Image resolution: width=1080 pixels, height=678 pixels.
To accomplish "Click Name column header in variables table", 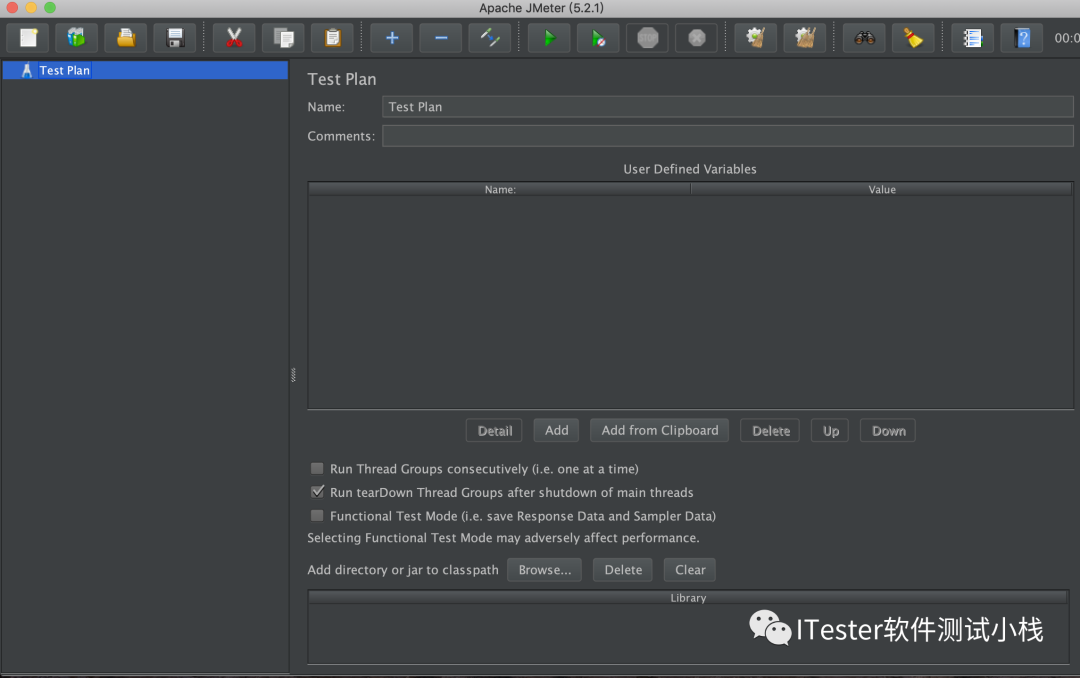I will click(499, 189).
